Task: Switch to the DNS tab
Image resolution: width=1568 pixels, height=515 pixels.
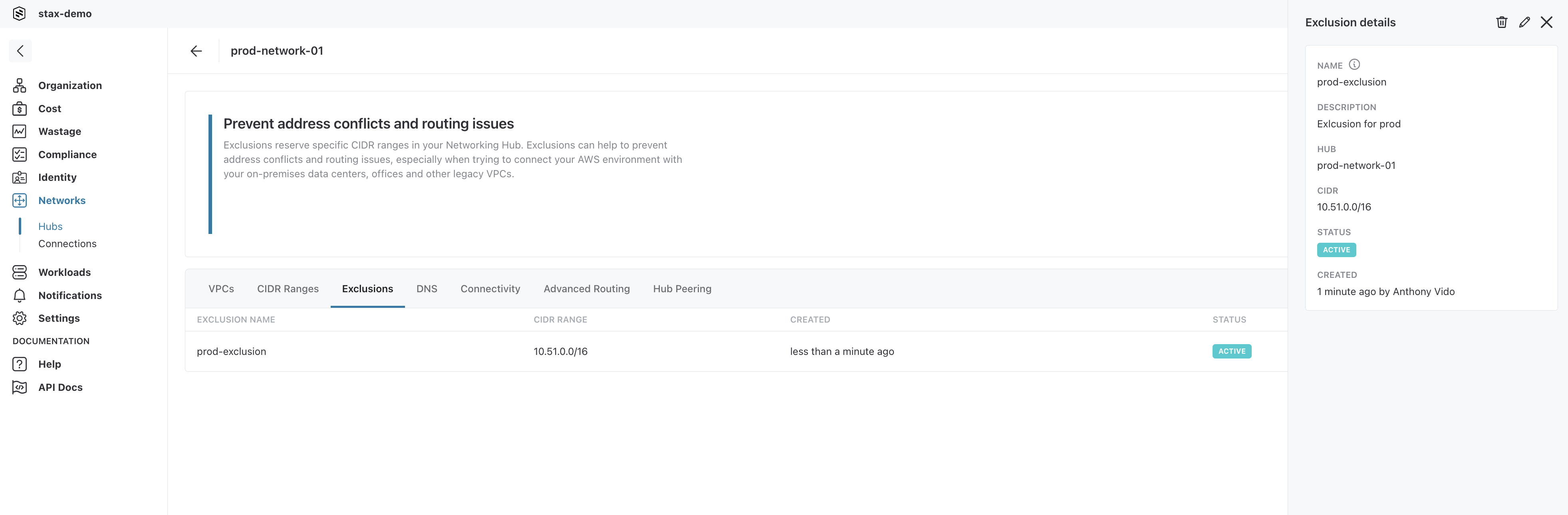Action: tap(427, 288)
